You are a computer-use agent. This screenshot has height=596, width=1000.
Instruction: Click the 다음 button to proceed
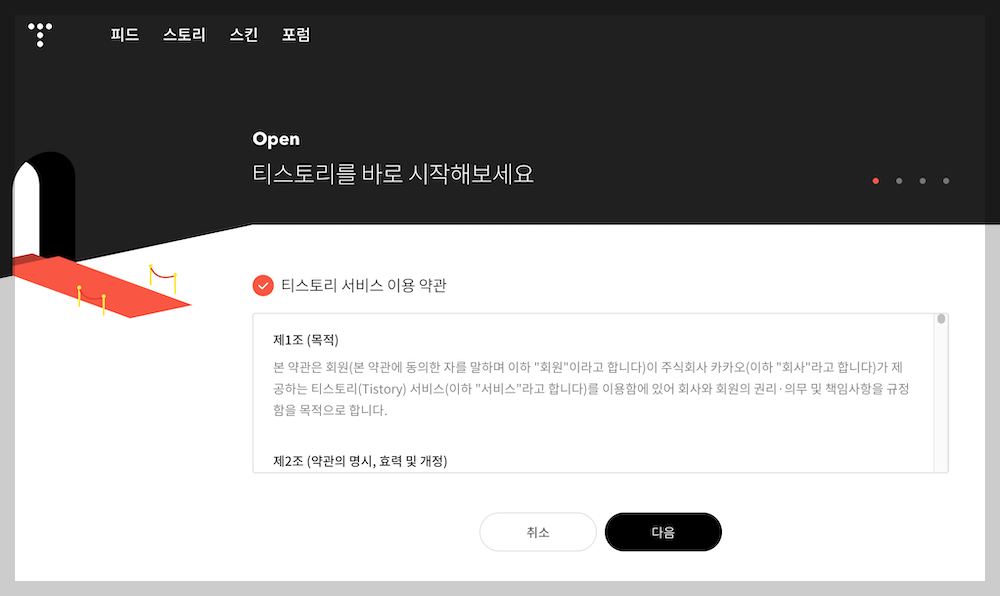tap(663, 532)
